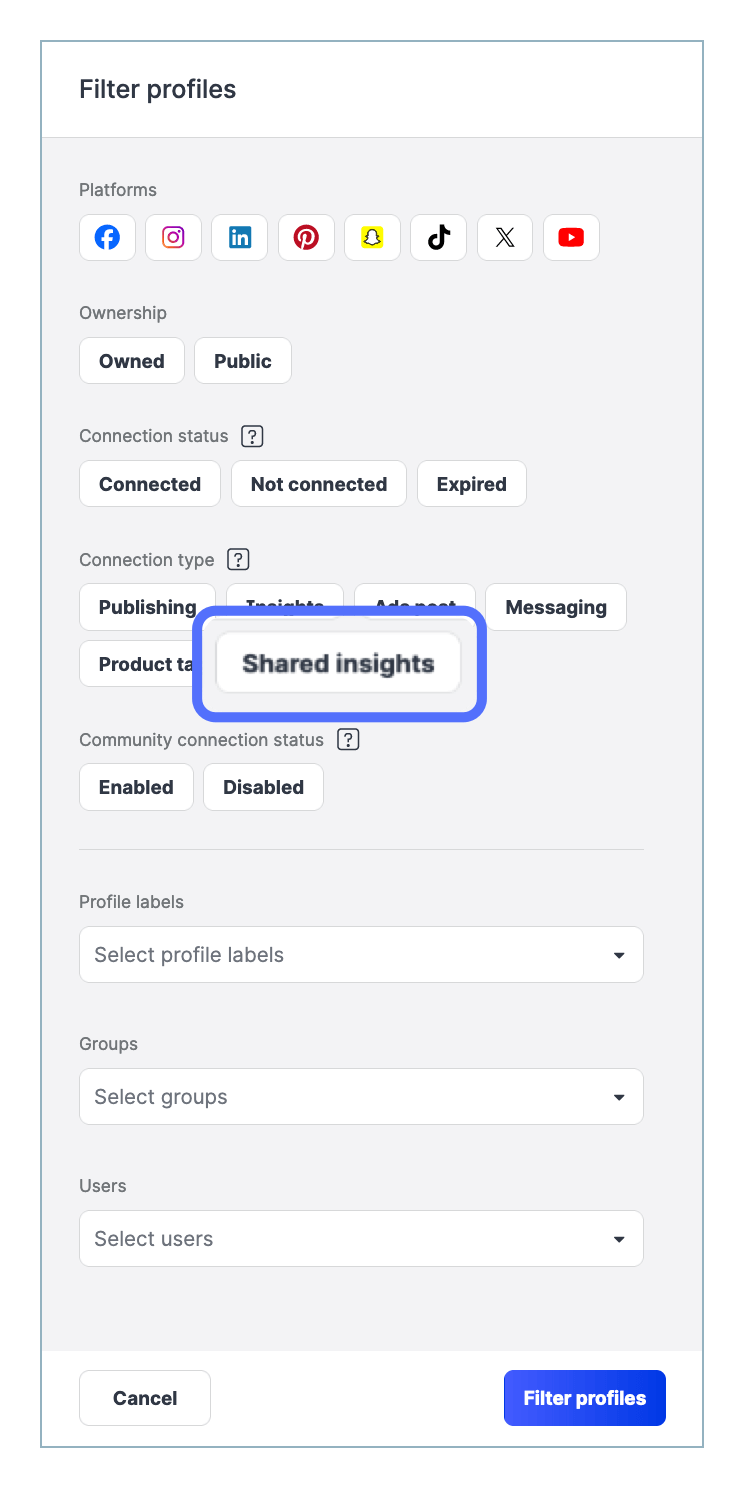
Task: Toggle the Not connected status filter
Action: click(318, 483)
